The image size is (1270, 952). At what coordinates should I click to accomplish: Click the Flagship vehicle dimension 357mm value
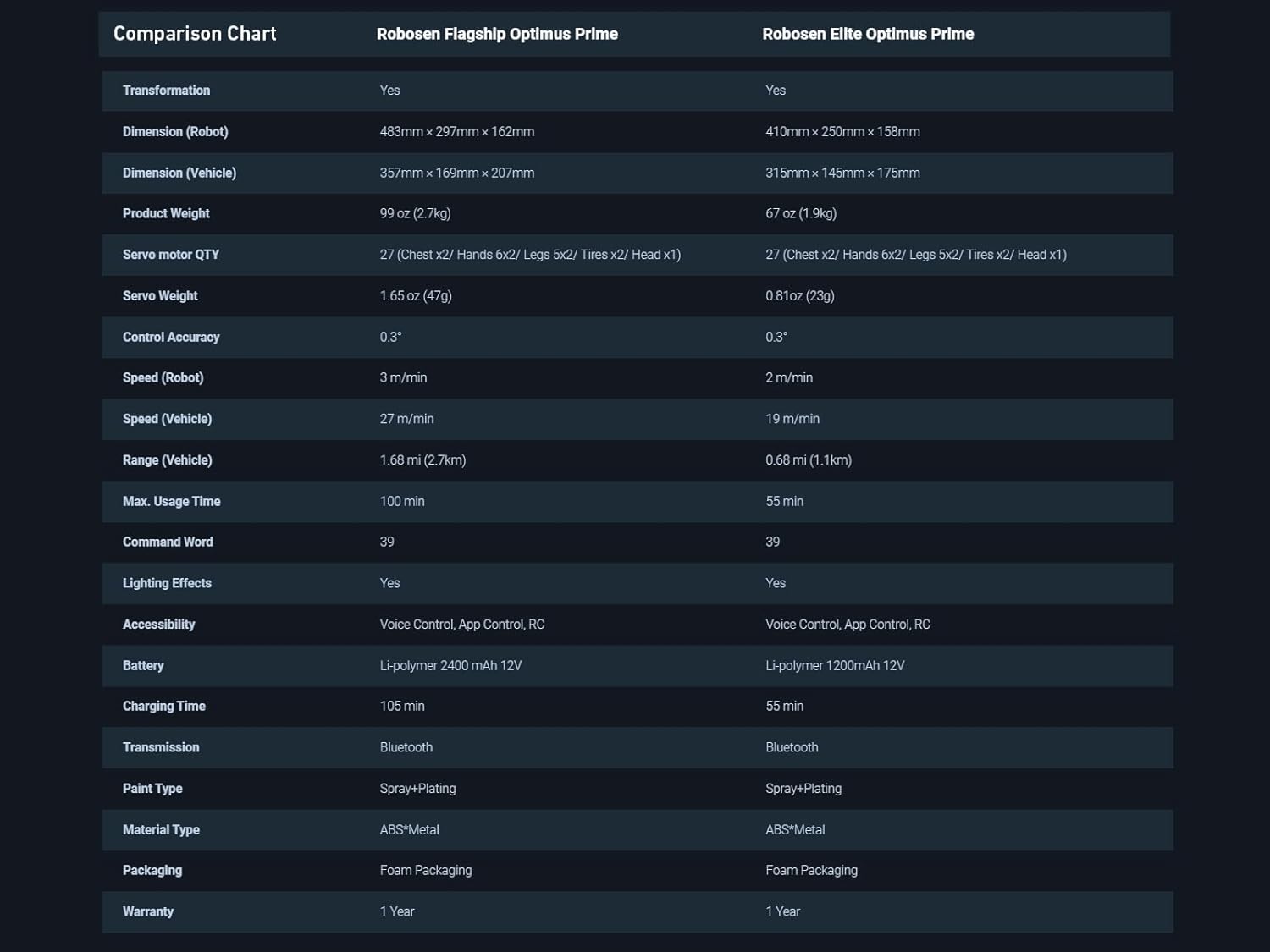(x=456, y=173)
